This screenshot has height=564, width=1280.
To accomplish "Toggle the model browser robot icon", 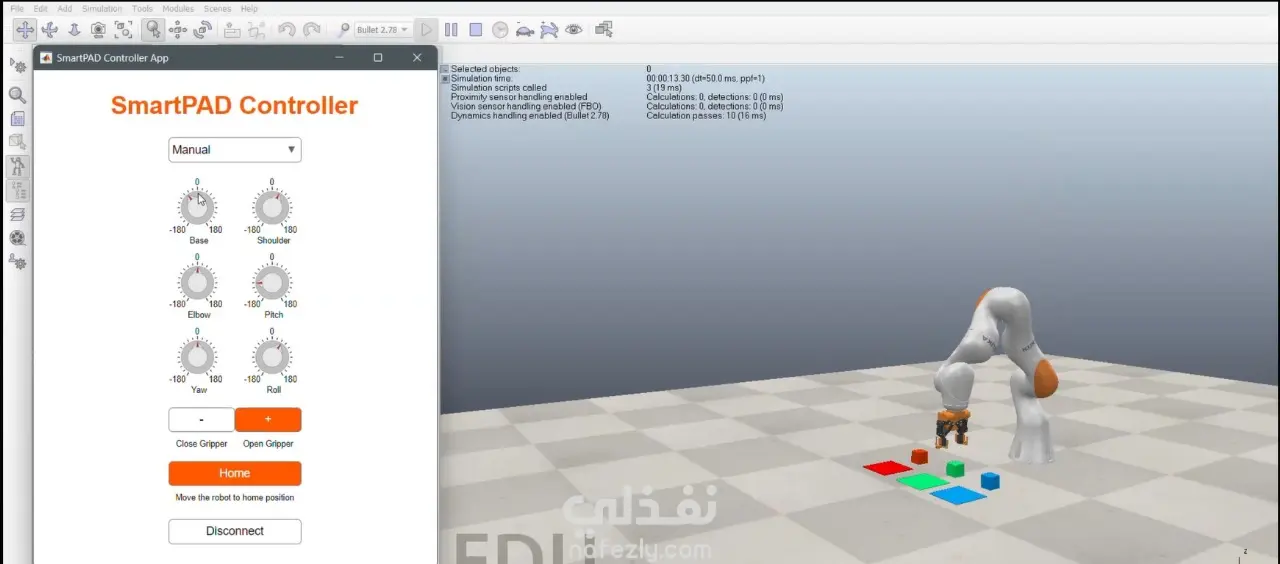I will tap(17, 167).
